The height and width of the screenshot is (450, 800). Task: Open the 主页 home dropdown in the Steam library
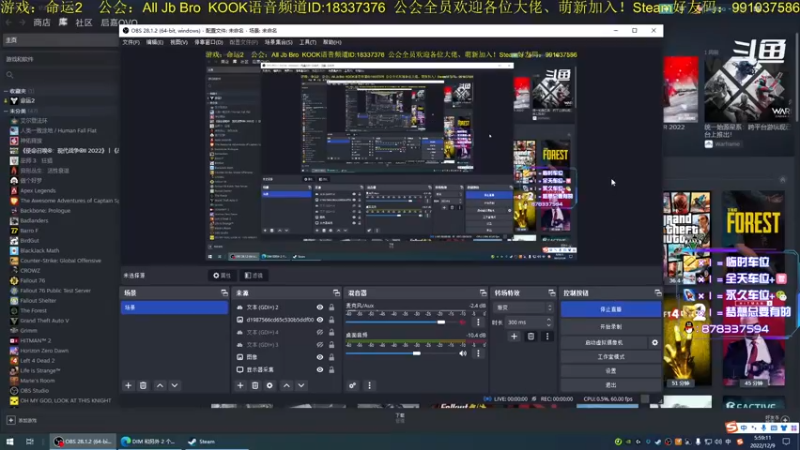60,40
